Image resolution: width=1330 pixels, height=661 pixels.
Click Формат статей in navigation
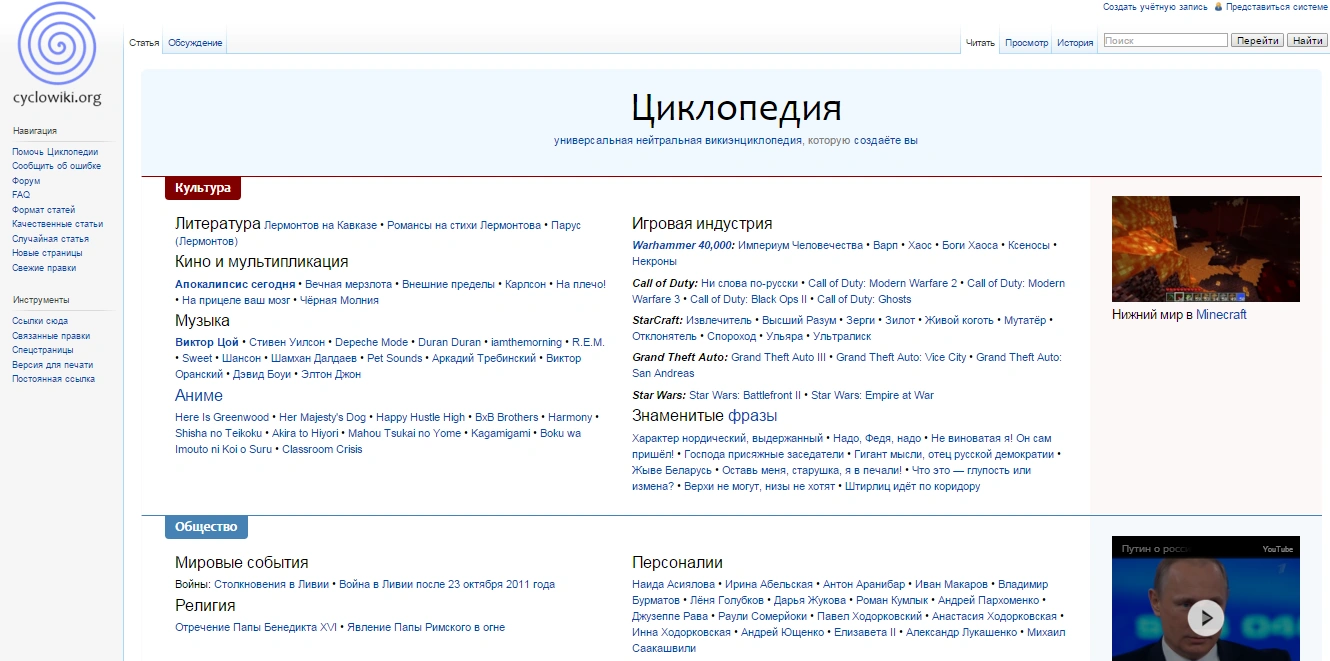point(43,210)
